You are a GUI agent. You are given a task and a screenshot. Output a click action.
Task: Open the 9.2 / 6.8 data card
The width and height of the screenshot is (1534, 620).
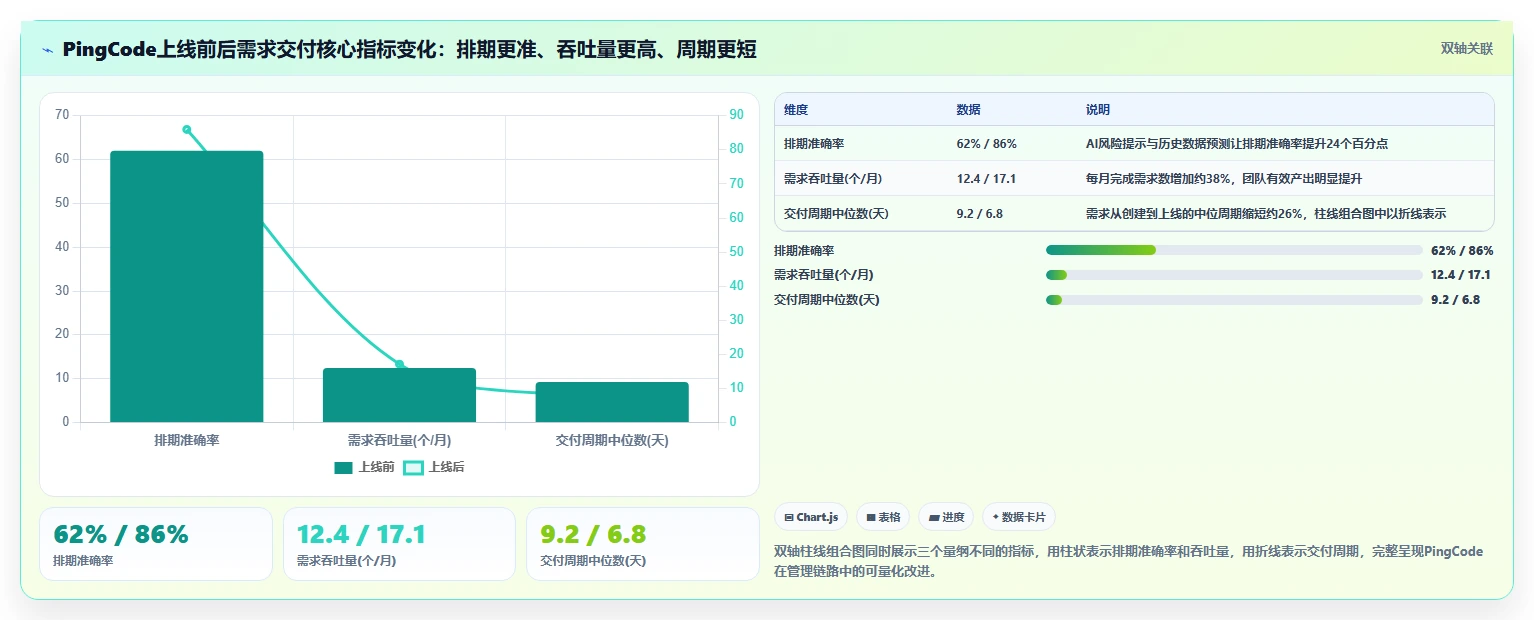(x=643, y=544)
